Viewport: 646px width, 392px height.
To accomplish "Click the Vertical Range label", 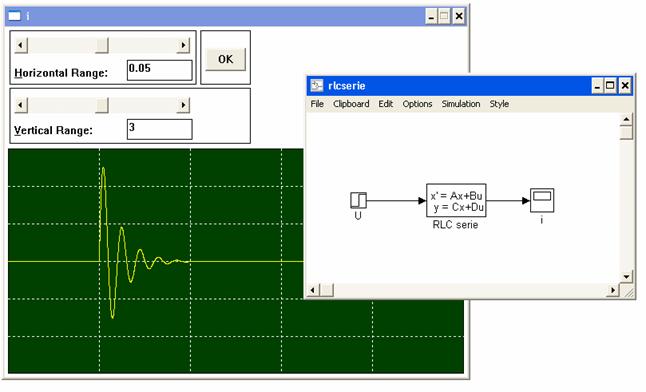I will [54, 131].
